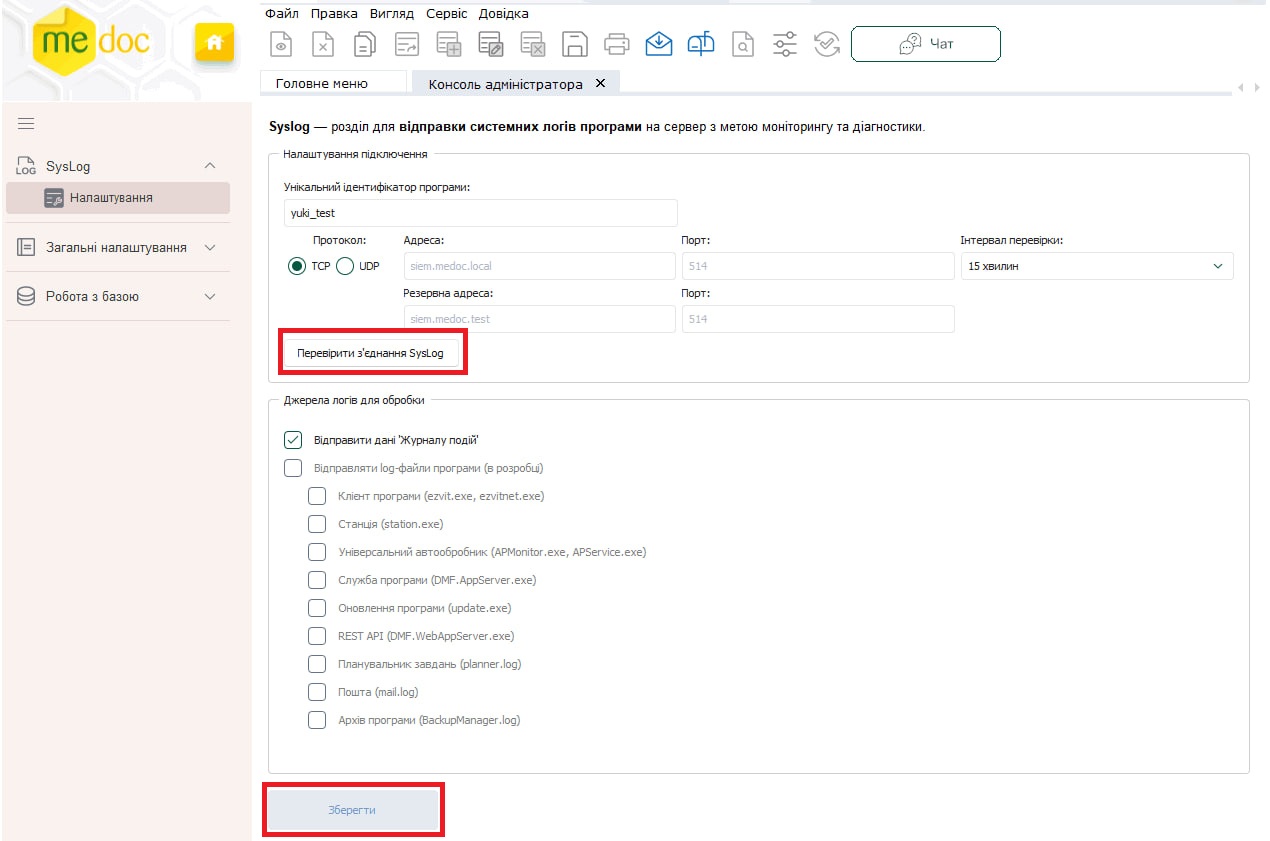Open the 'Інтервал перевірки' dropdown
This screenshot has width=1270, height=841.
click(x=1096, y=266)
